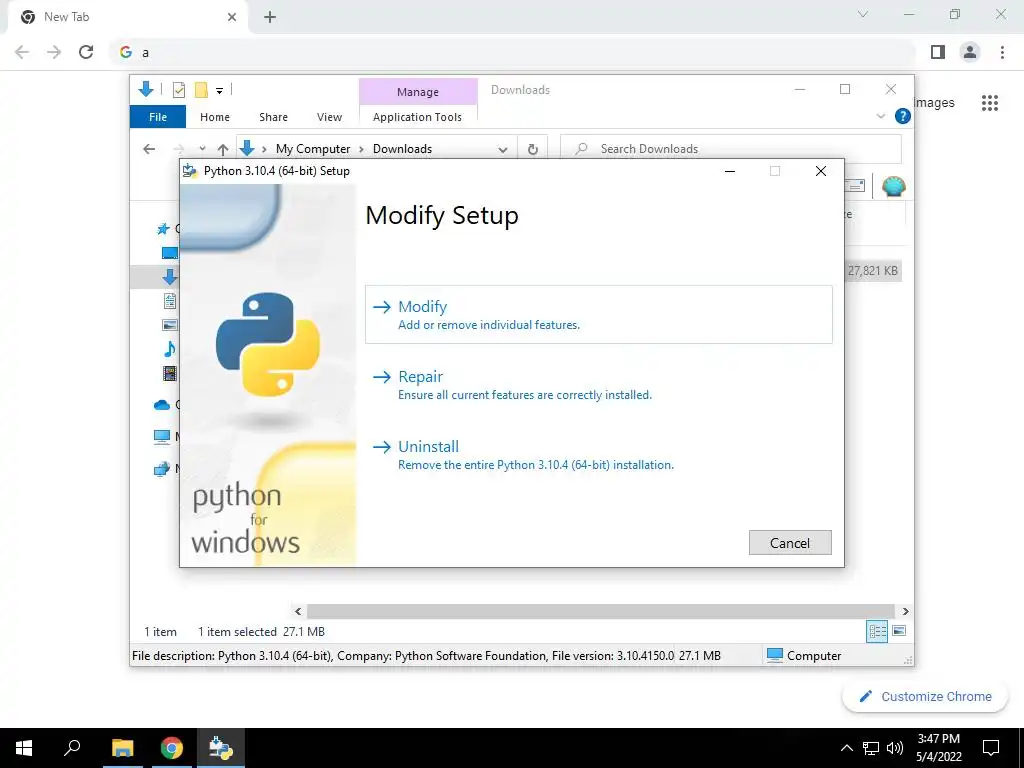The height and width of the screenshot is (768, 1024).
Task: Open Windows taskbar search
Action: (72, 748)
